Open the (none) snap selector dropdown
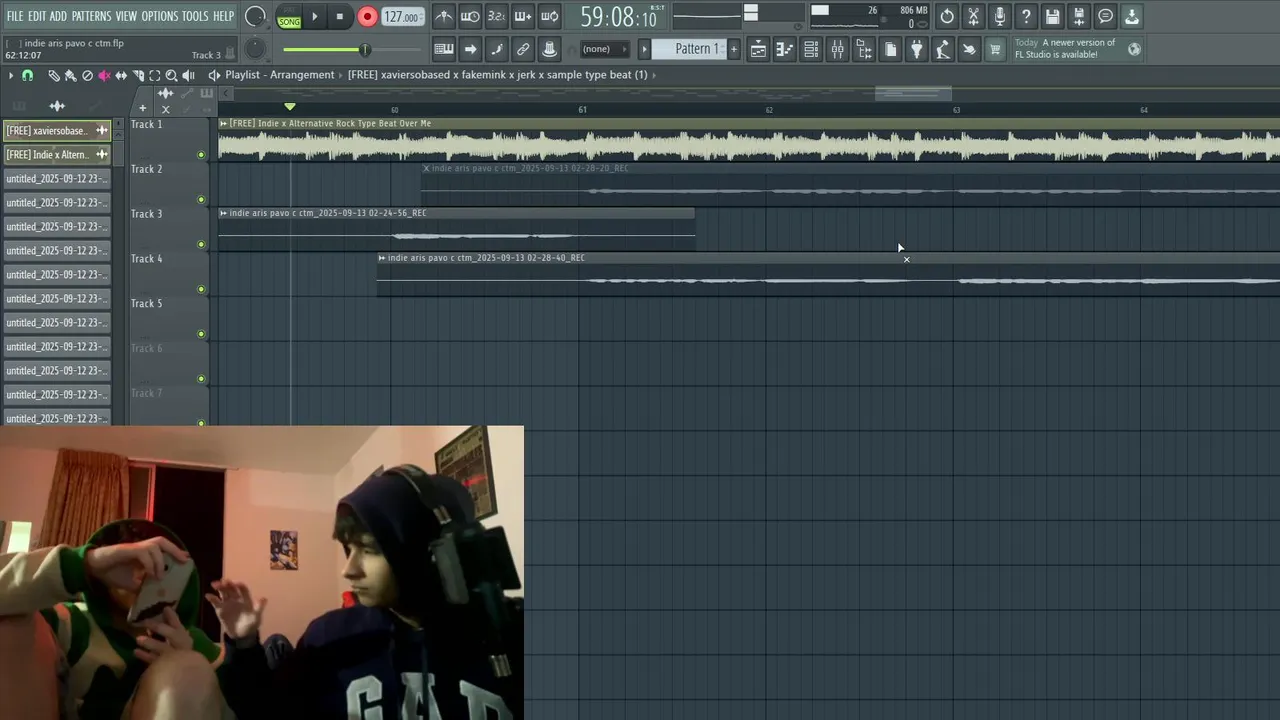 coord(605,49)
